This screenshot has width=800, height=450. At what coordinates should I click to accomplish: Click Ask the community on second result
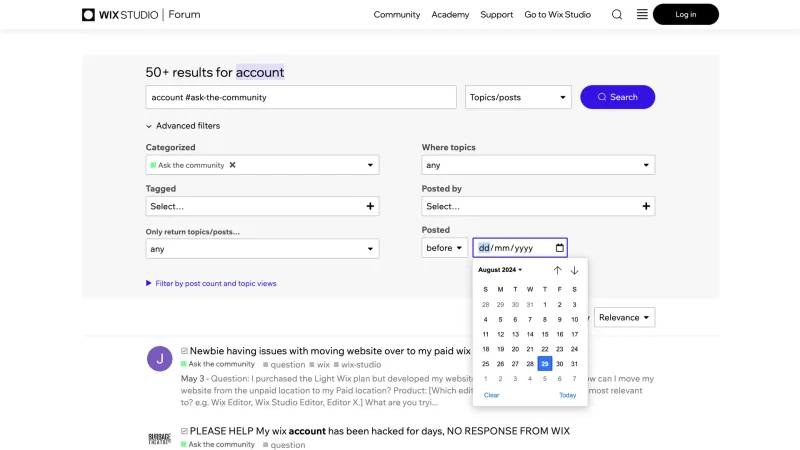pos(218,444)
